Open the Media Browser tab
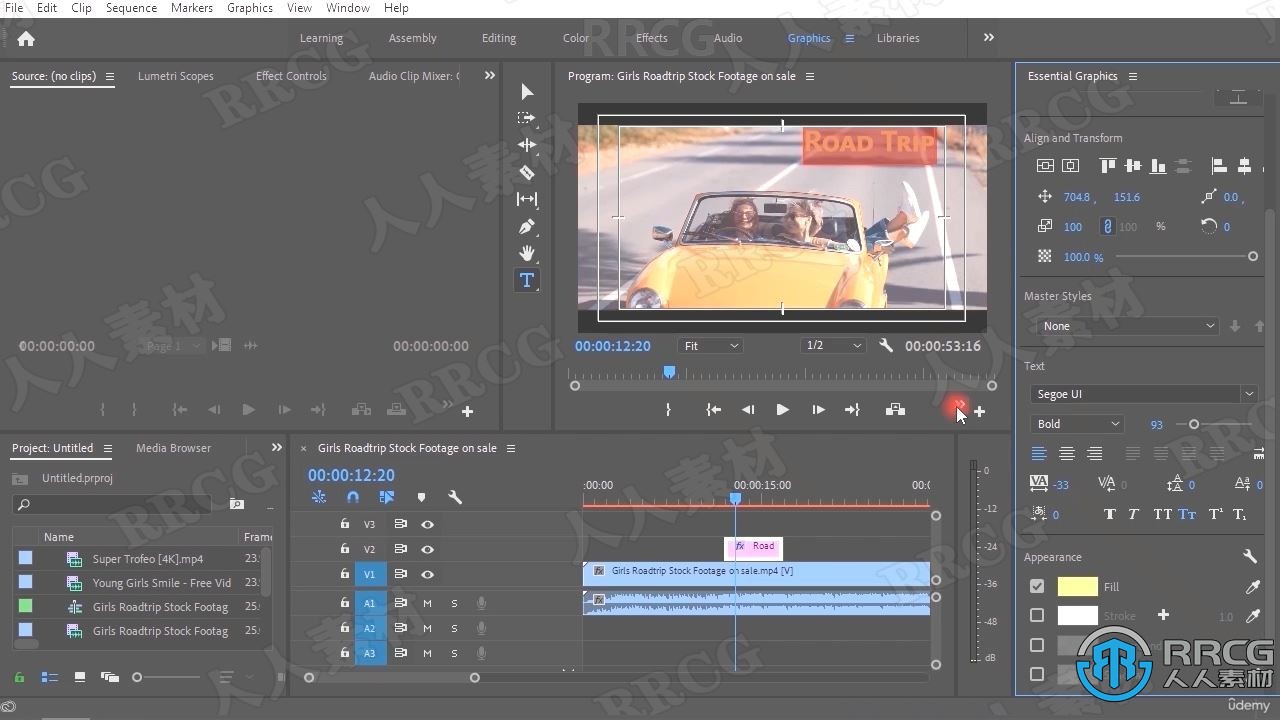1280x720 pixels. pyautogui.click(x=173, y=448)
